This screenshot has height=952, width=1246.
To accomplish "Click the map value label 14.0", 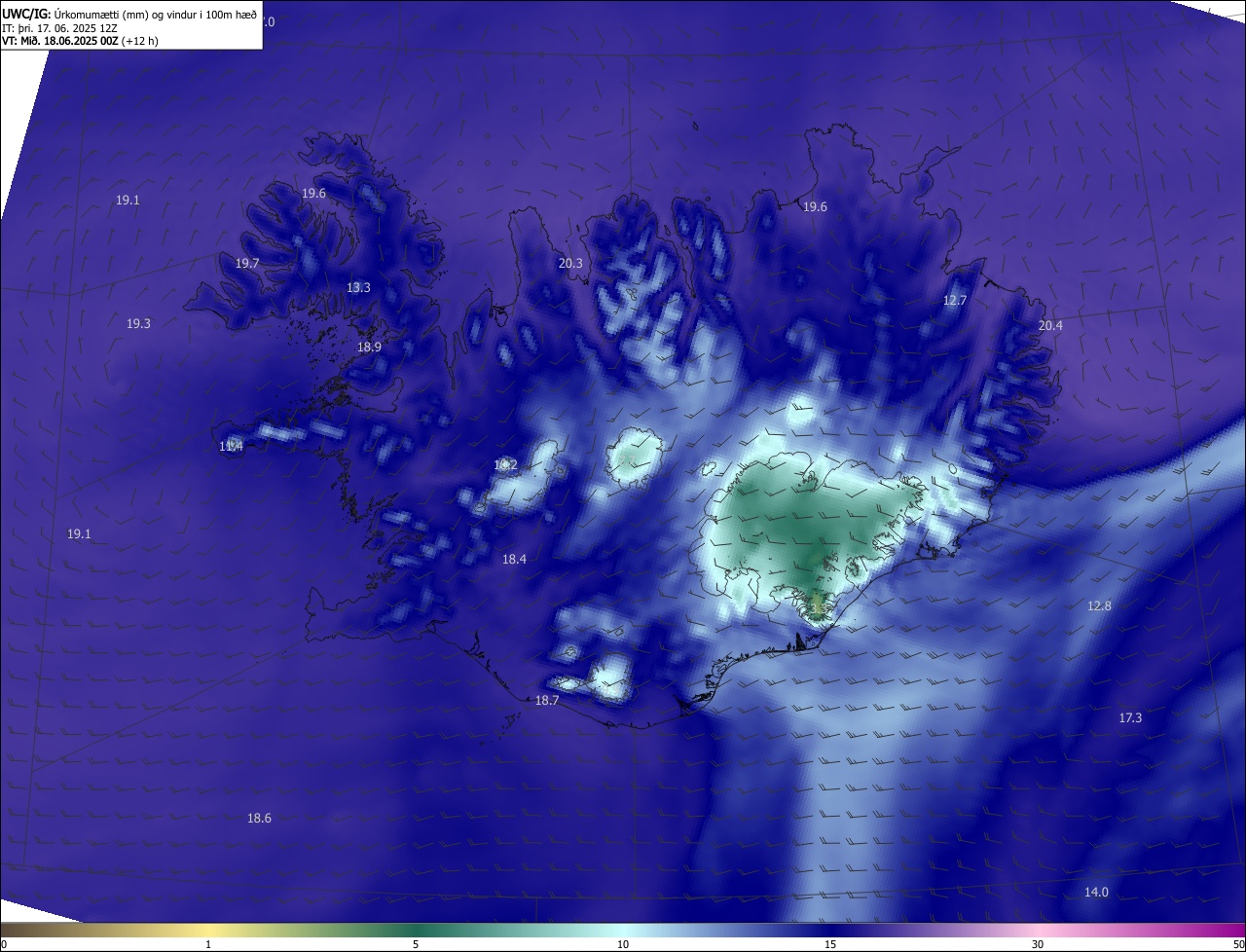I will click(1096, 893).
